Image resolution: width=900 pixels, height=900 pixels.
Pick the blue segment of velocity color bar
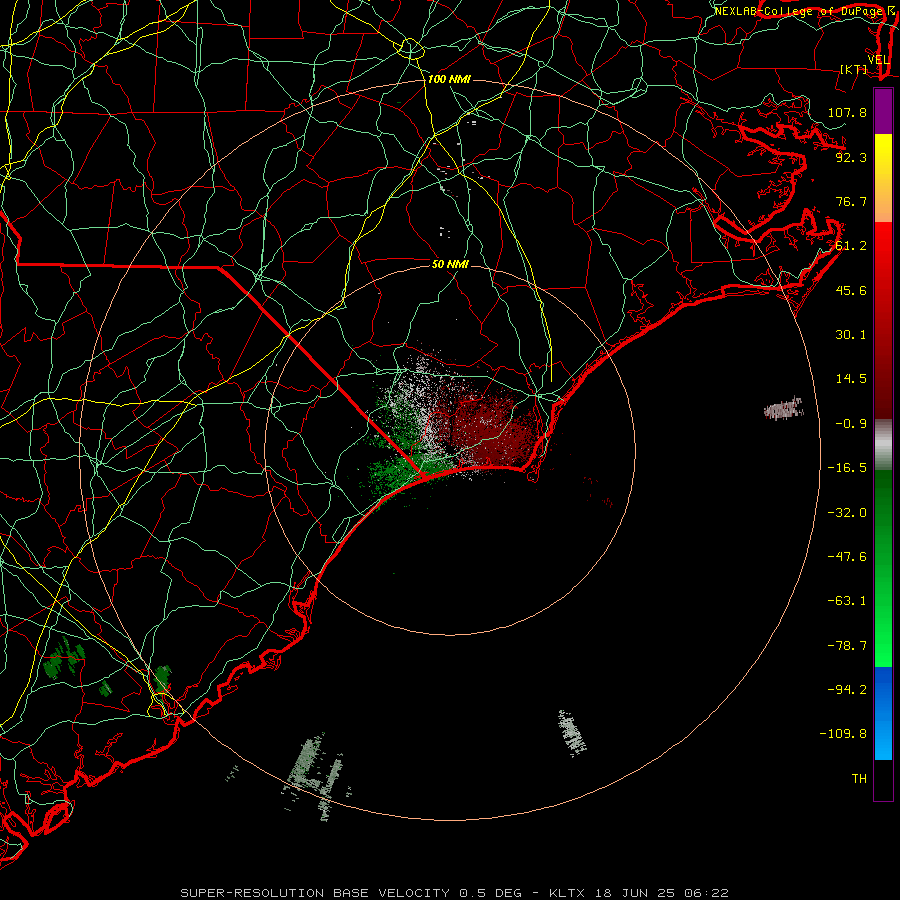point(883,713)
